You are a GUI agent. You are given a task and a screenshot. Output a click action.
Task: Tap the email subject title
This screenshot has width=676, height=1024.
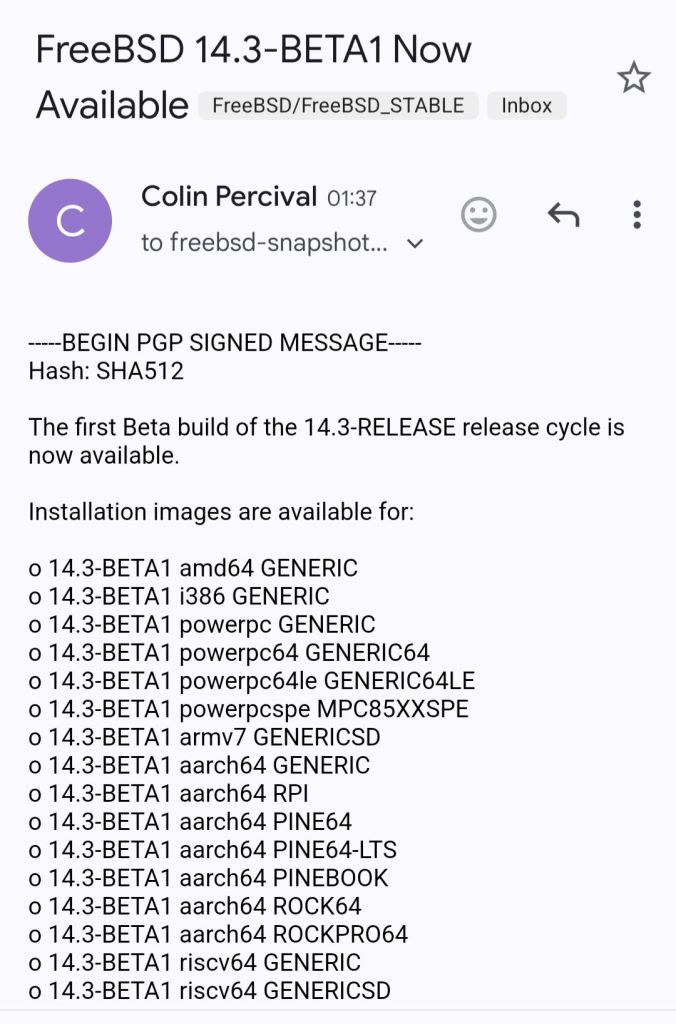click(253, 50)
